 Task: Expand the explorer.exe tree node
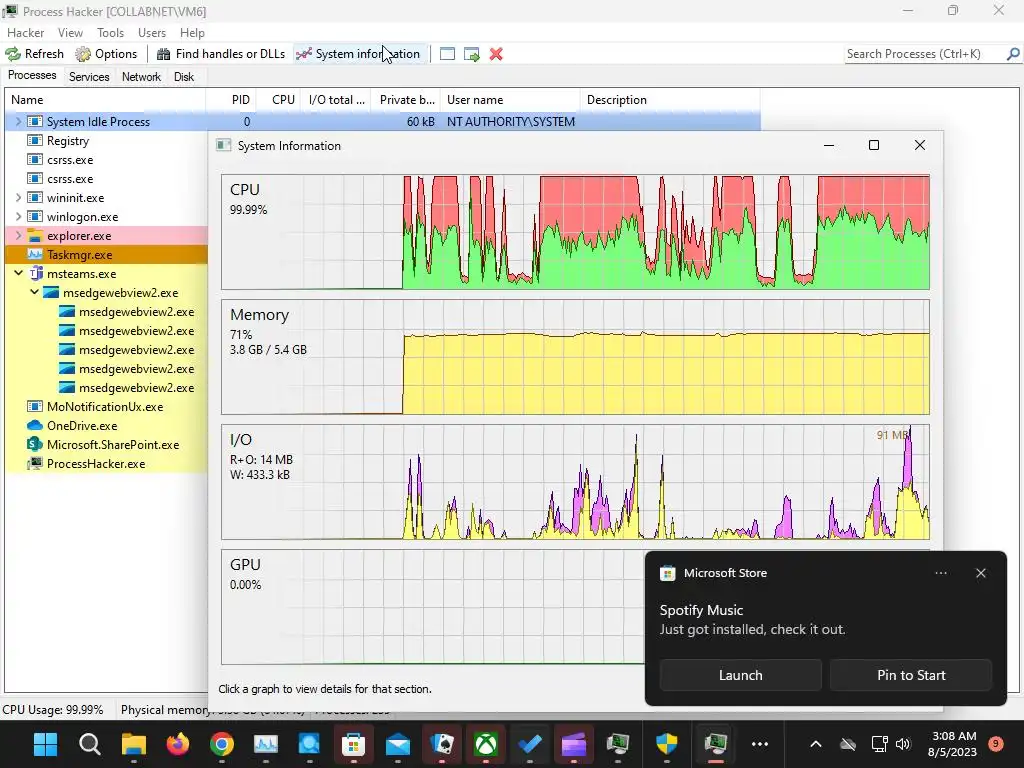(x=18, y=235)
